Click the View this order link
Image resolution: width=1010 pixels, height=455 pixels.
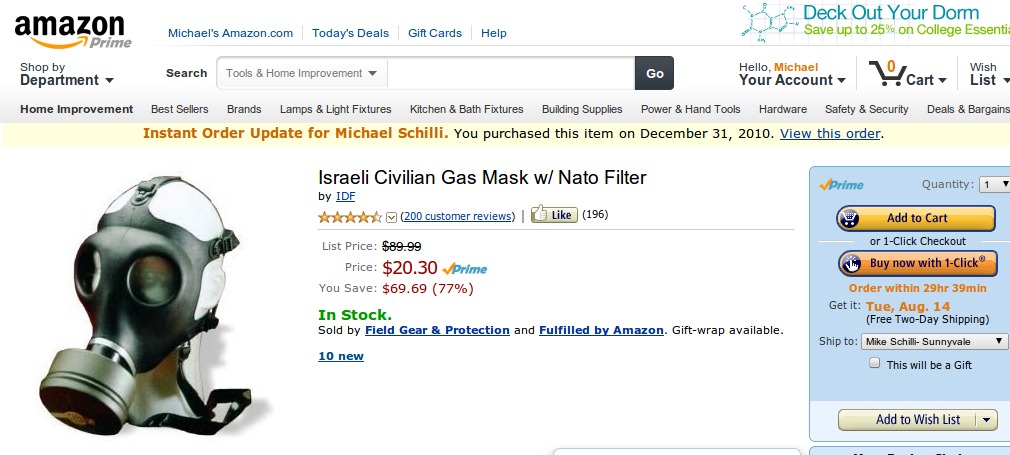(x=830, y=133)
